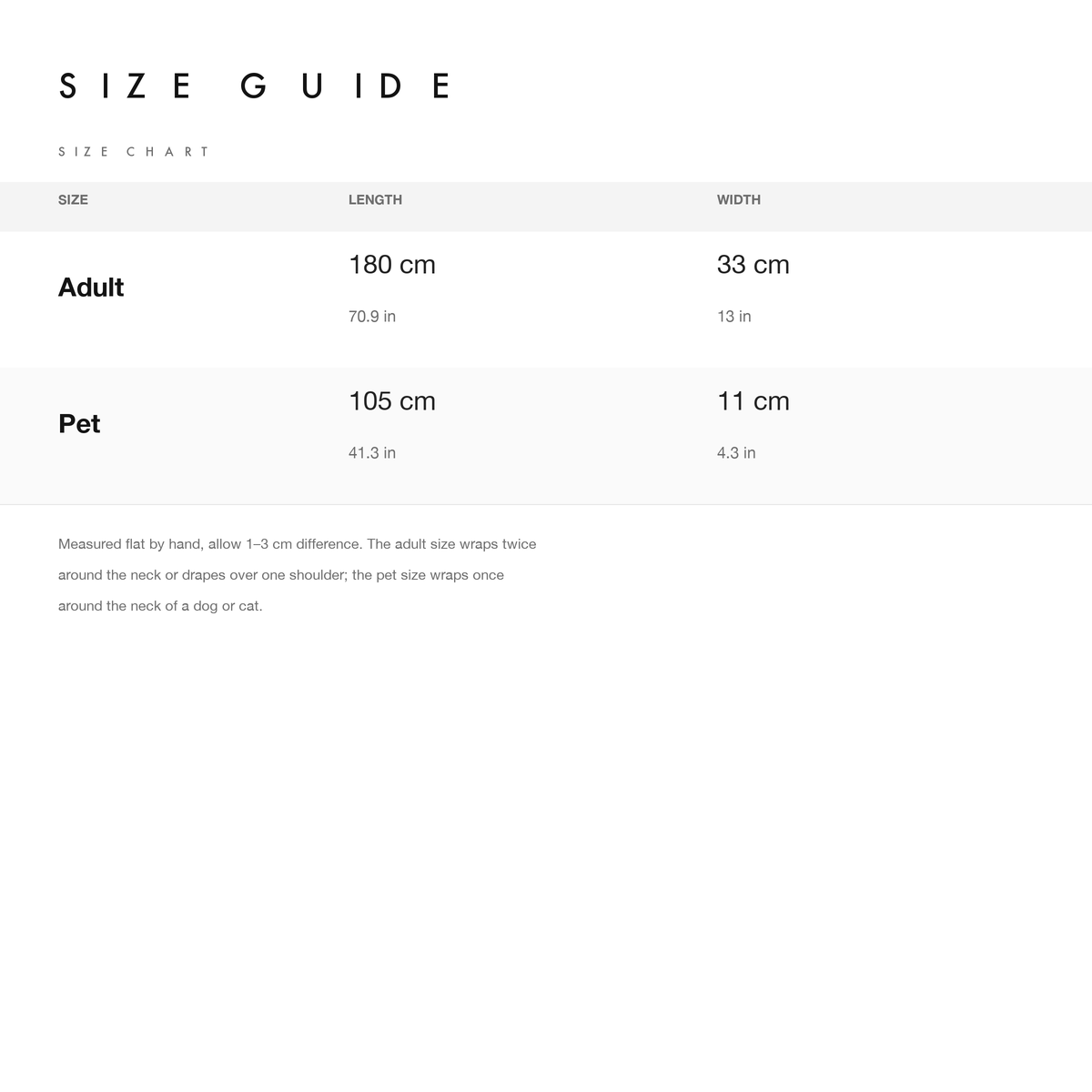The height and width of the screenshot is (1092, 1092).
Task: Click the SIZE GUIDE heading
Action: 254,86
